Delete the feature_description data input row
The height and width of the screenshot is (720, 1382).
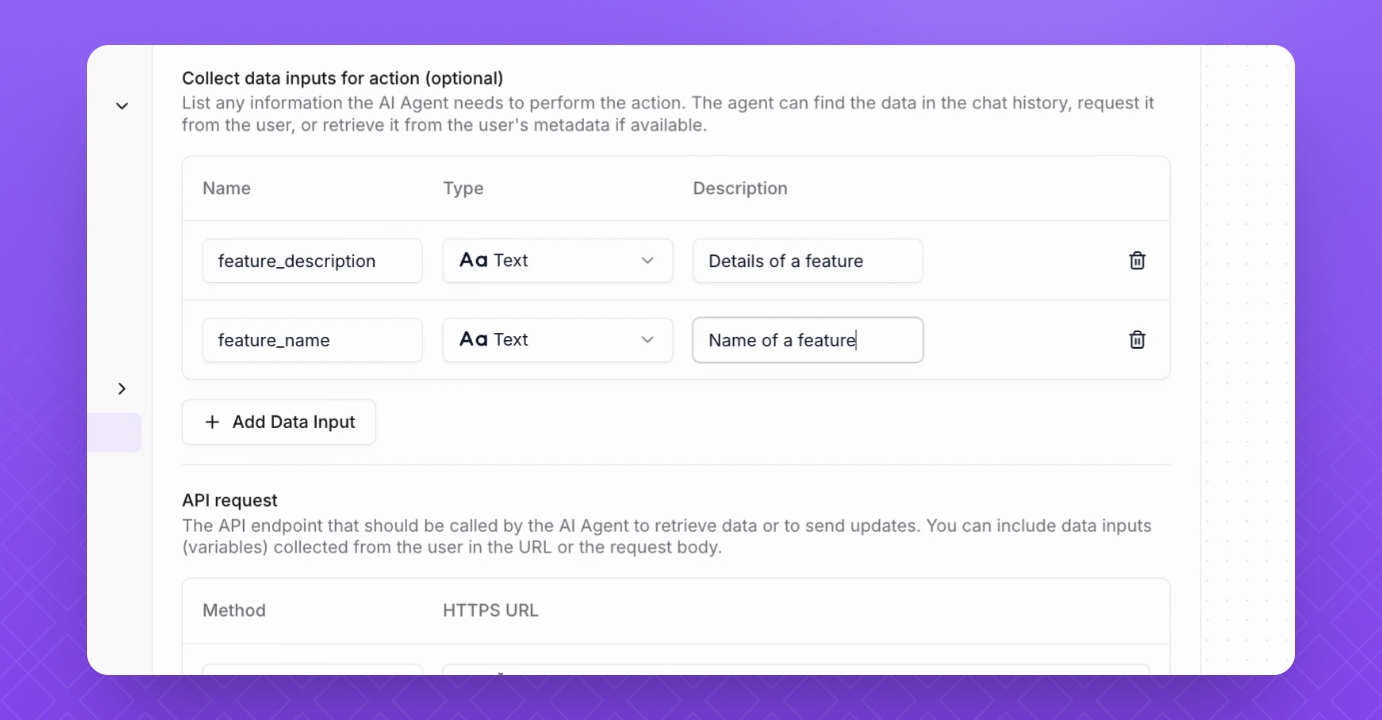pyautogui.click(x=1137, y=261)
